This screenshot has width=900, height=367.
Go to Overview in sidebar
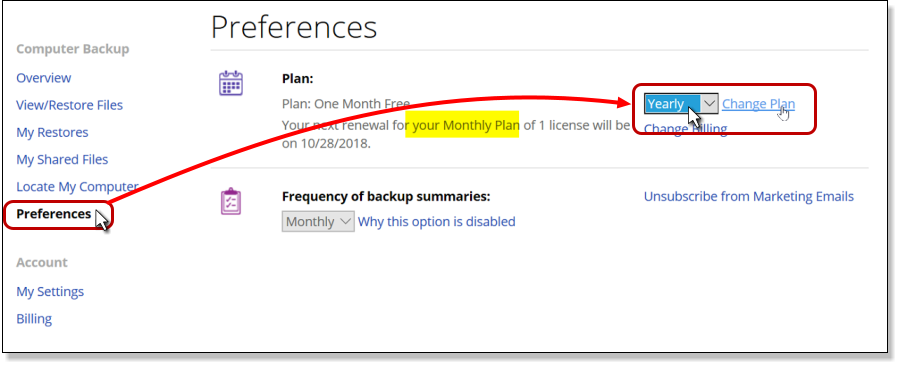point(44,78)
